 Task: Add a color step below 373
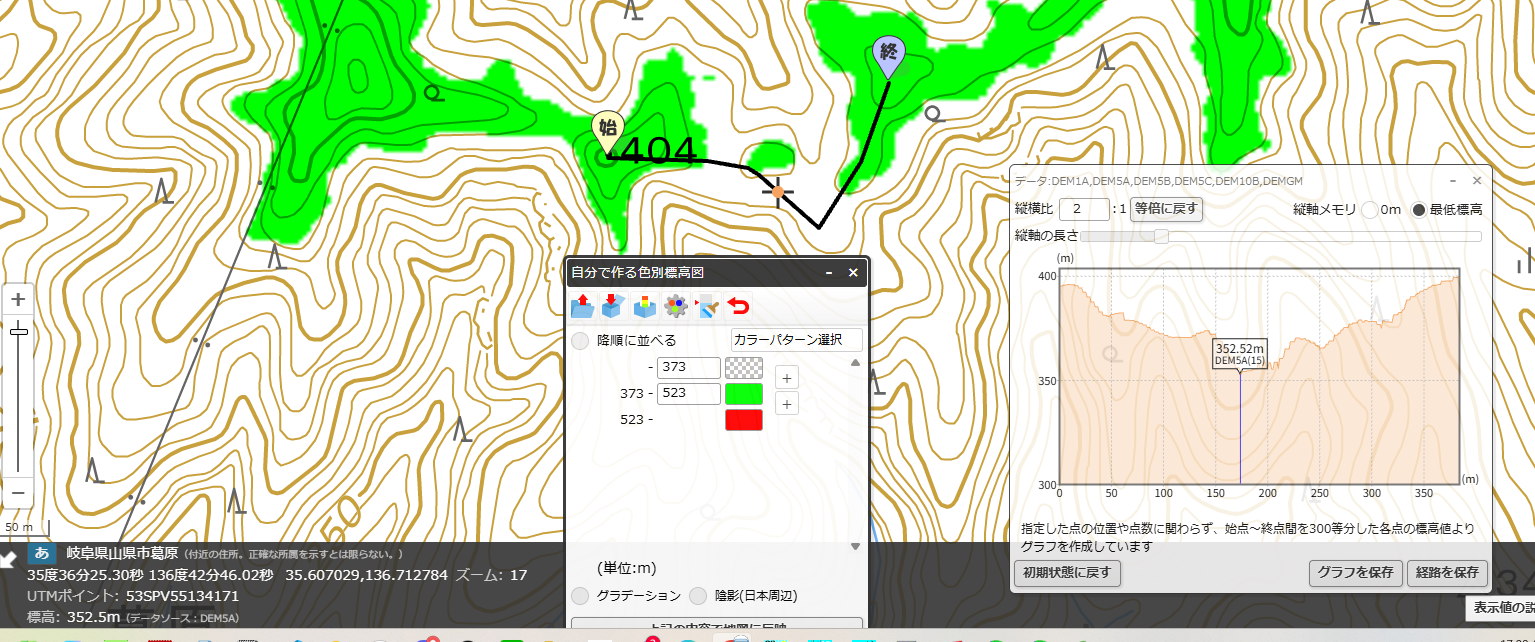click(787, 379)
